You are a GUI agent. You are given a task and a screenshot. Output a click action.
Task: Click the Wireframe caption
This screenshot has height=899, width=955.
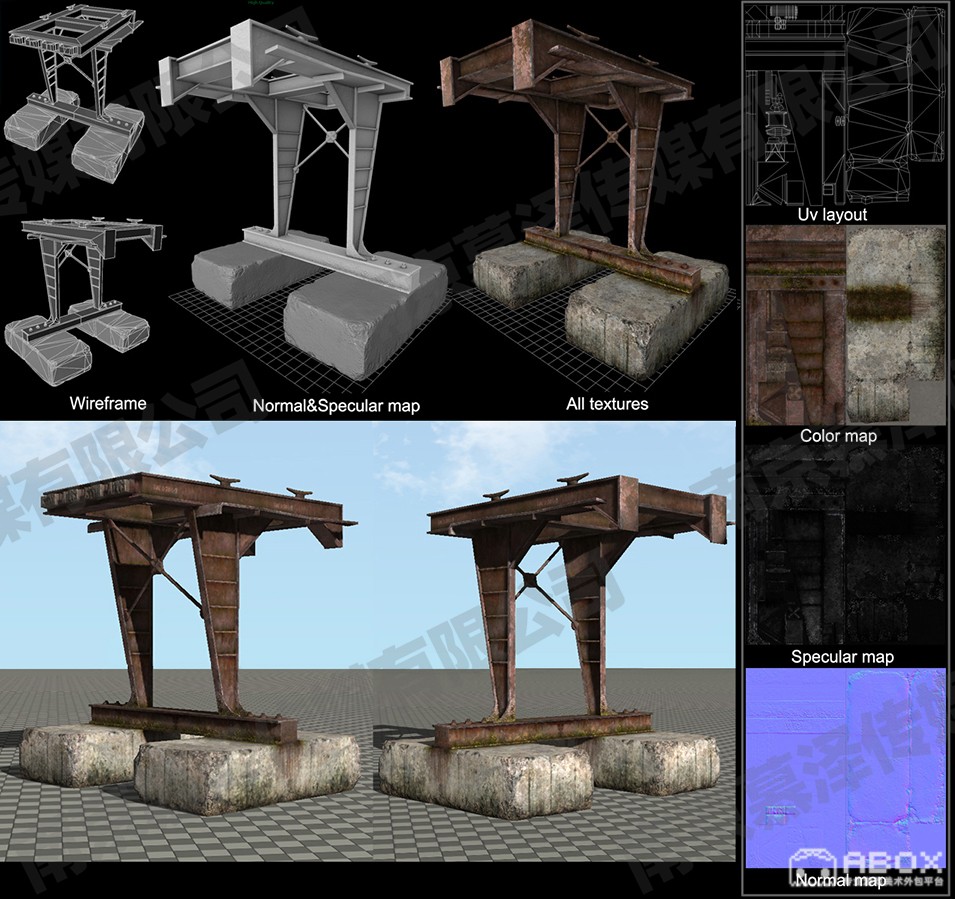pos(108,404)
